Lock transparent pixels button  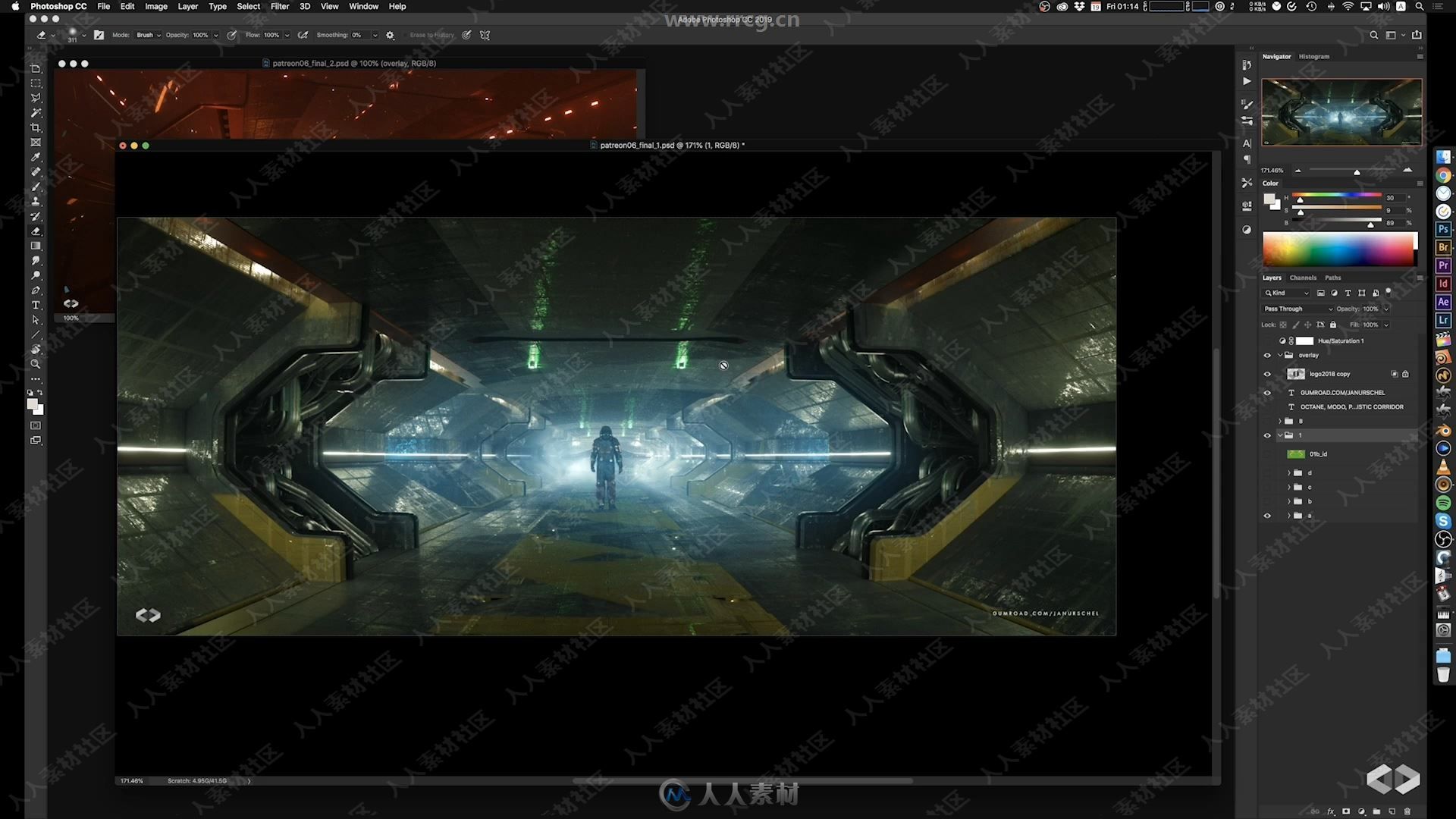(x=1283, y=325)
